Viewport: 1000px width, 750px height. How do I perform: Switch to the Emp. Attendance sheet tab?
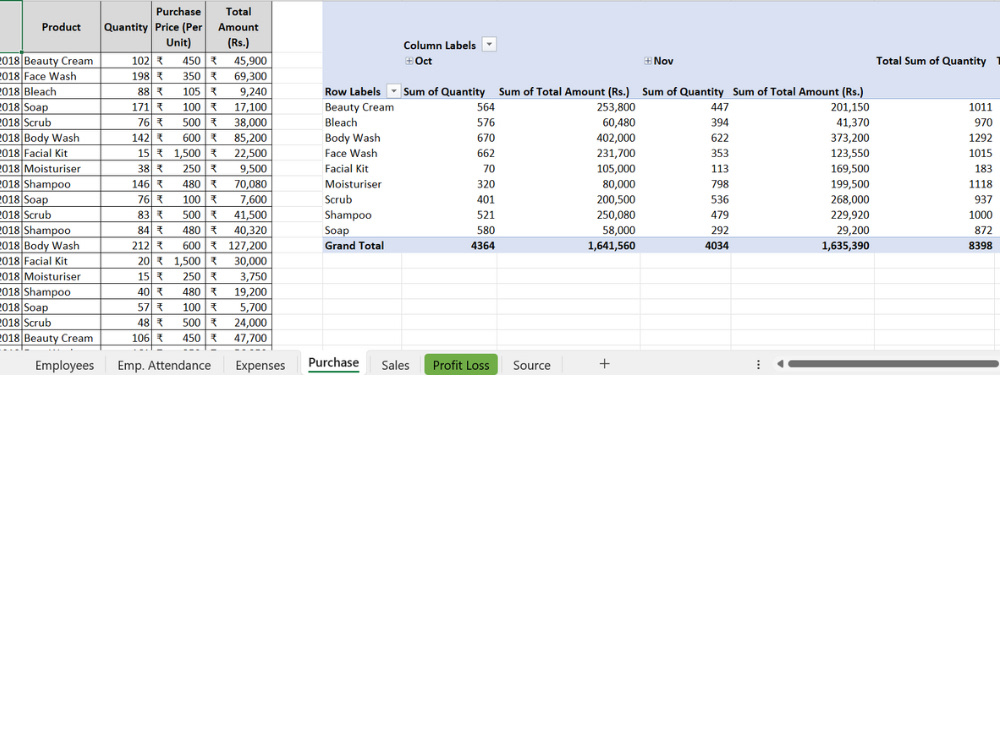[x=164, y=365]
